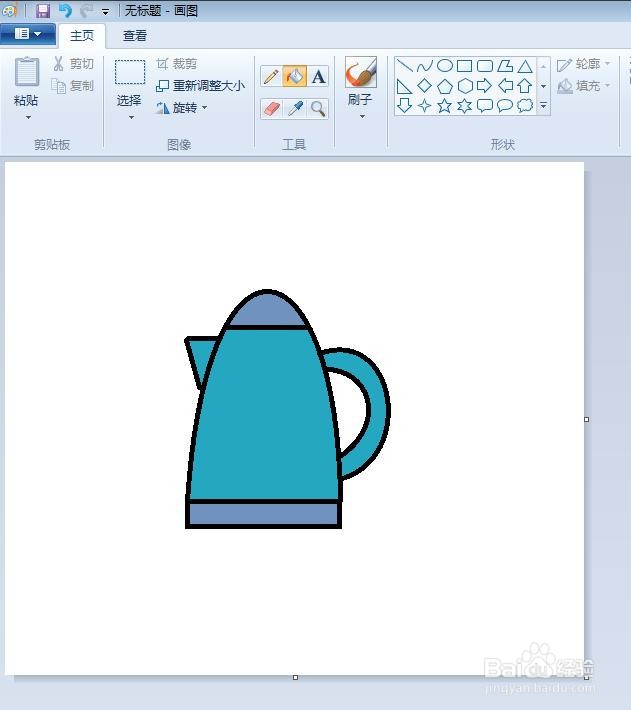Image resolution: width=631 pixels, height=710 pixels.
Task: Click the Brushes icon
Action: (x=361, y=72)
